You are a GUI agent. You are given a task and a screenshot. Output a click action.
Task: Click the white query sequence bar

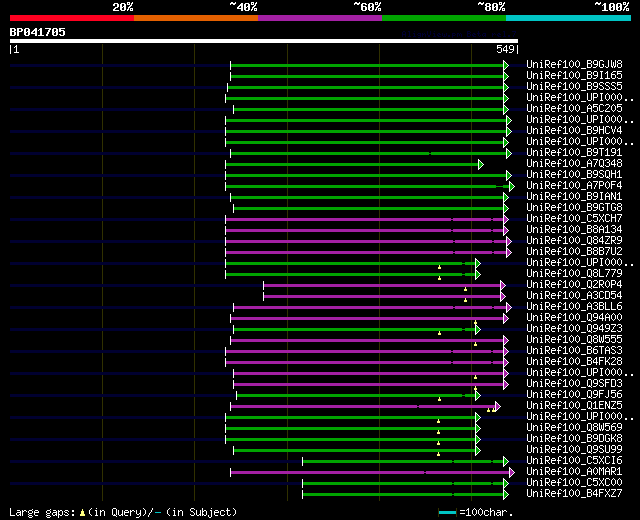(x=264, y=41)
